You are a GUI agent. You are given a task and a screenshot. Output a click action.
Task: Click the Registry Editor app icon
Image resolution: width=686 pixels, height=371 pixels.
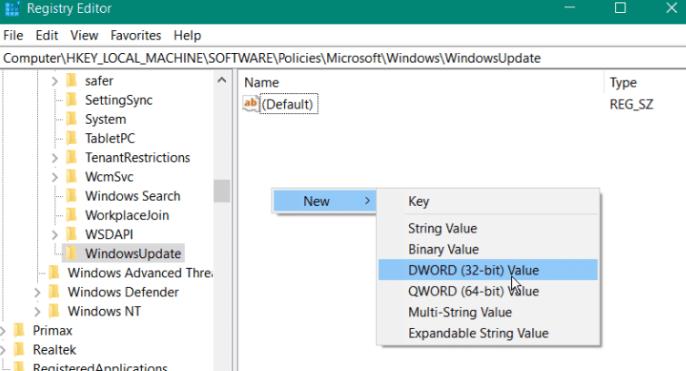[12, 8]
